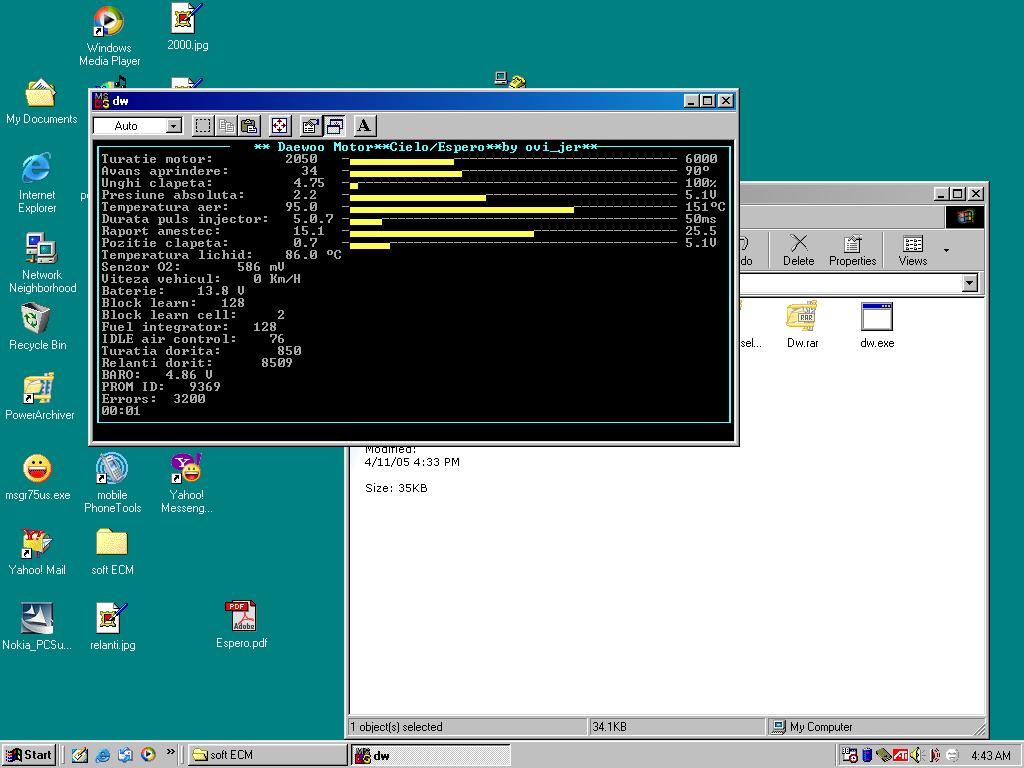Click the Mark selection tool in dw toolbar

(x=203, y=126)
